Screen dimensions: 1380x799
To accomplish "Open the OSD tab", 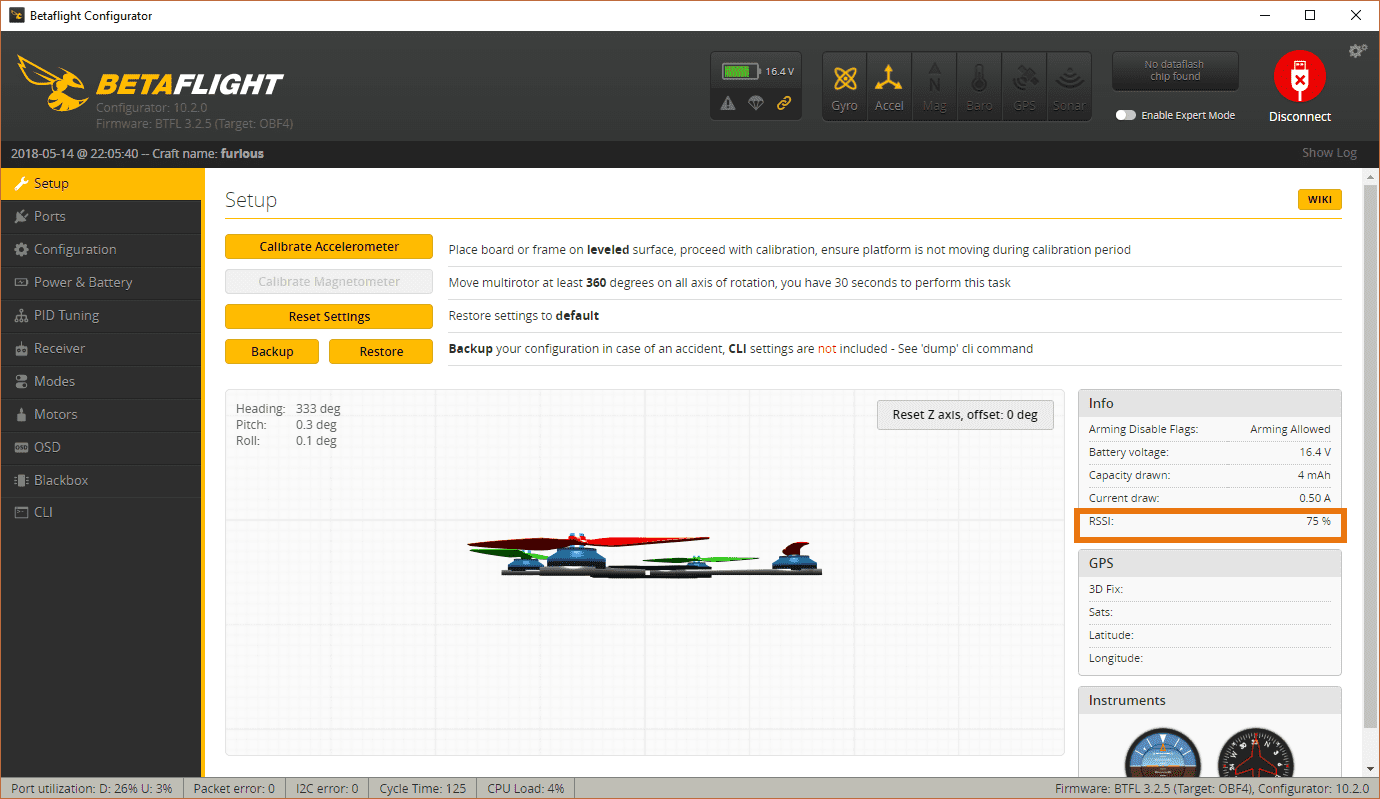I will (101, 447).
